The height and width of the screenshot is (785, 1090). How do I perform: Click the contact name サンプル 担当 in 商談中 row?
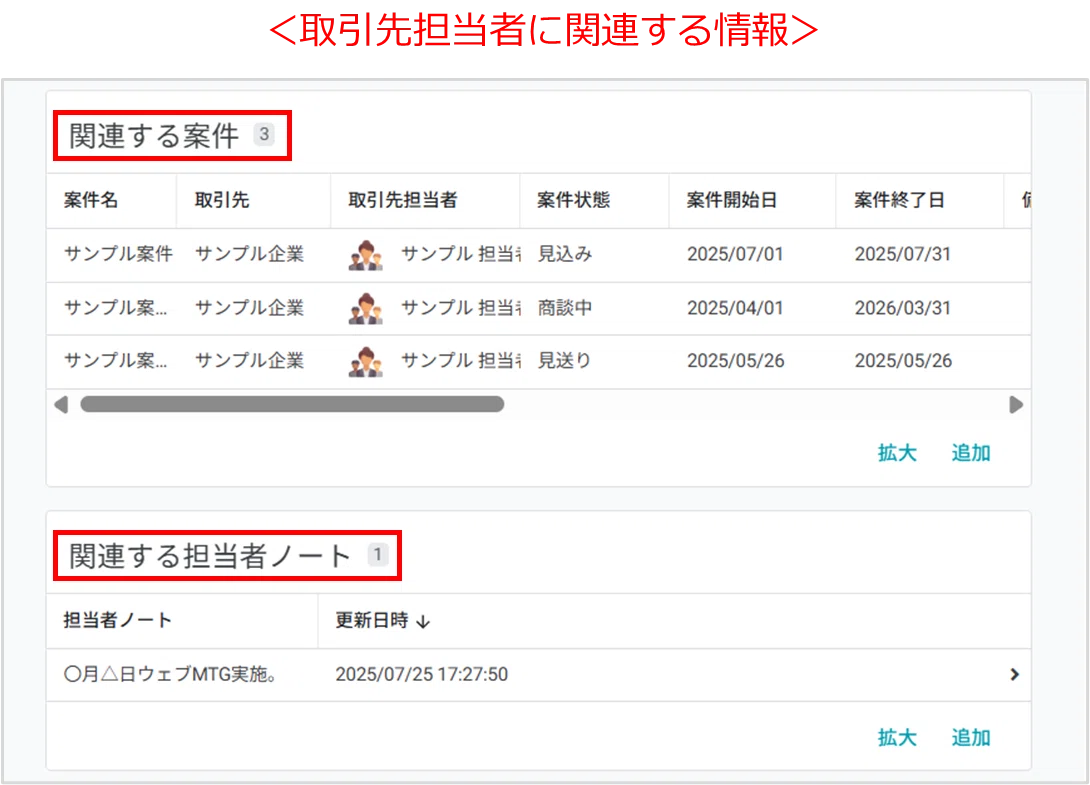point(461,308)
